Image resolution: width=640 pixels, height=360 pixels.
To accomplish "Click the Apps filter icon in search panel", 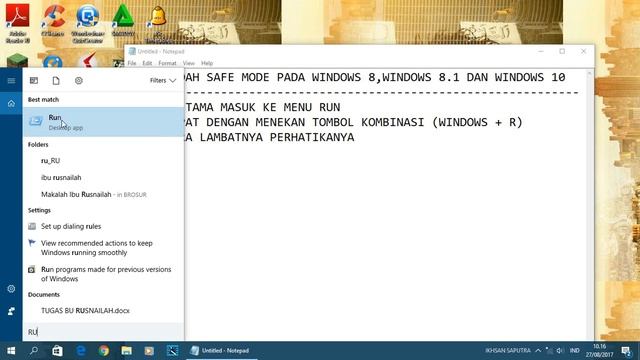I will (34, 80).
